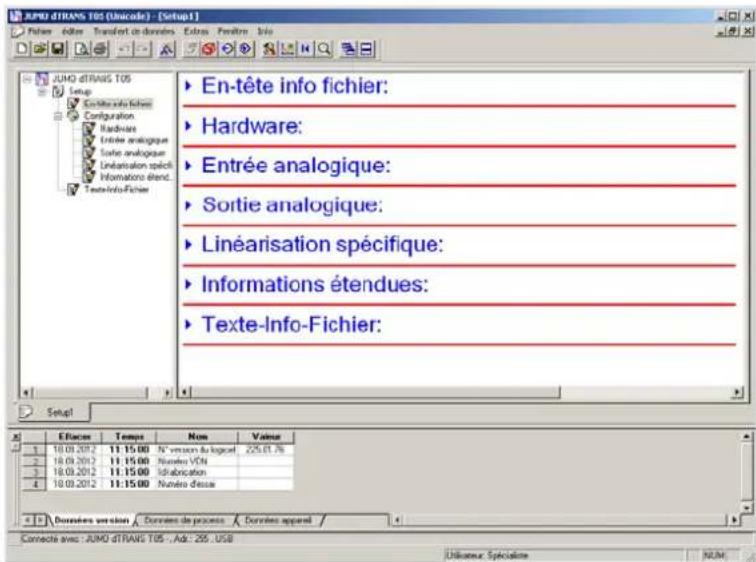Click the N° version du logiciel cell
This screenshot has width=756, height=562.
coord(197,450)
